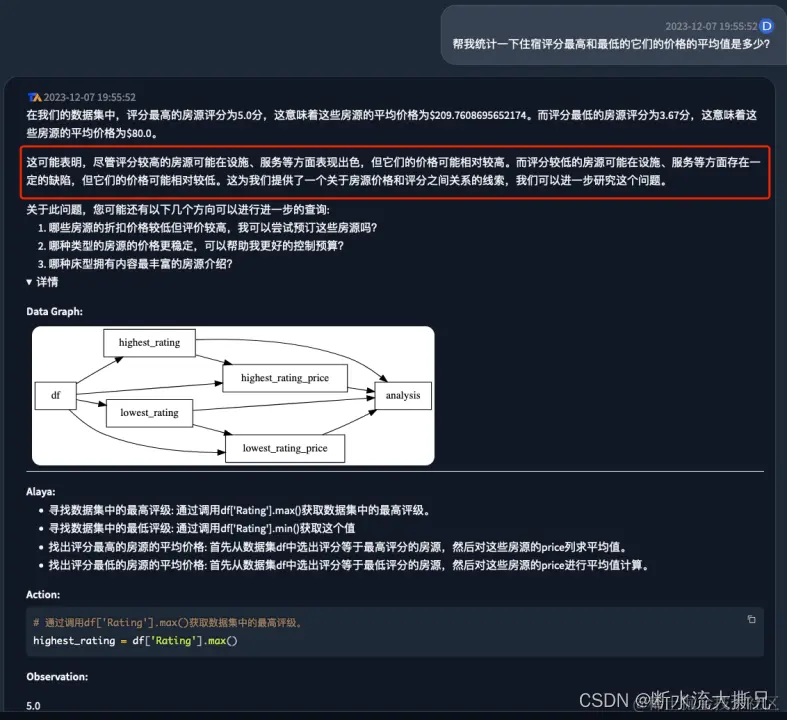Click the assistant timestamp 2023-12-07 19:55:52
This screenshot has height=720, width=787.
pos(89,97)
